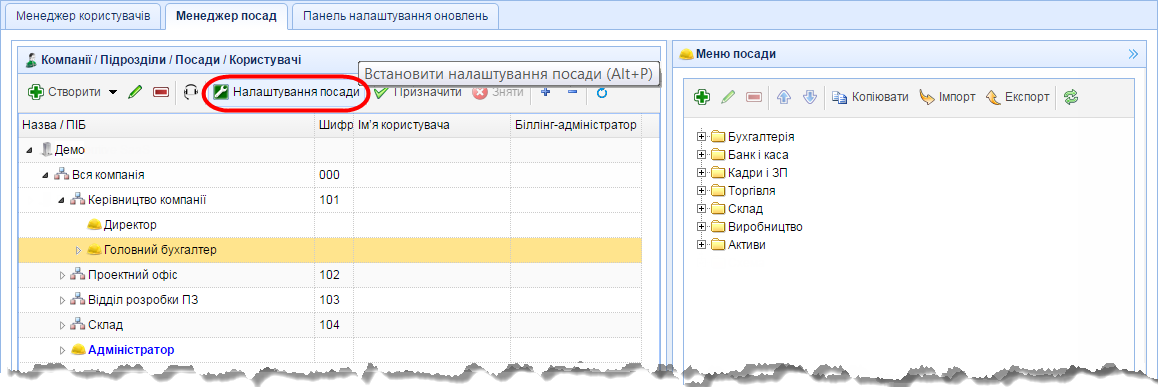
Task: Select the Головний бухгалтер row
Action: tap(330, 250)
